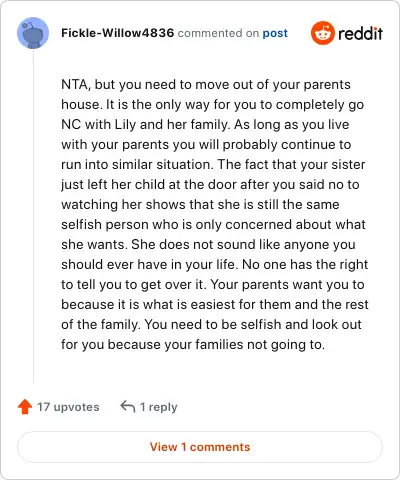Viewport: 400px width, 480px height.
Task: Click the black "reddit" wordmark
Action: 360,33
